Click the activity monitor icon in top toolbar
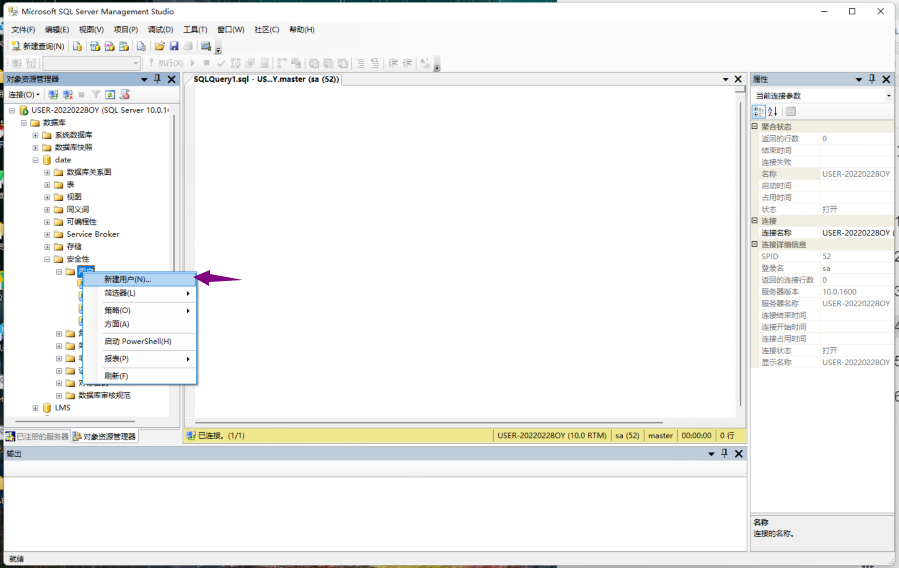899x568 pixels. coord(206,46)
